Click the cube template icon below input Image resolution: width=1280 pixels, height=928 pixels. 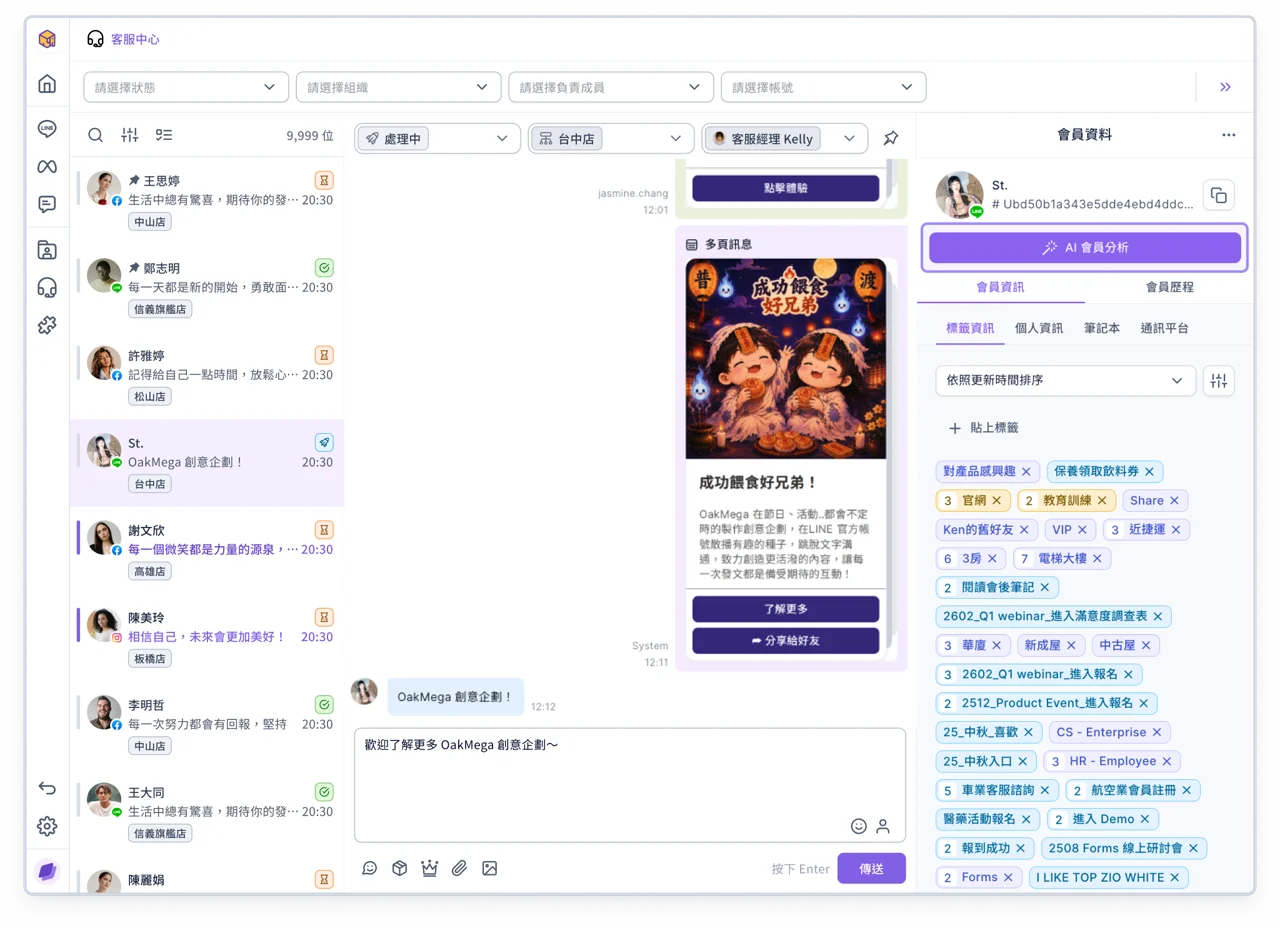399,868
